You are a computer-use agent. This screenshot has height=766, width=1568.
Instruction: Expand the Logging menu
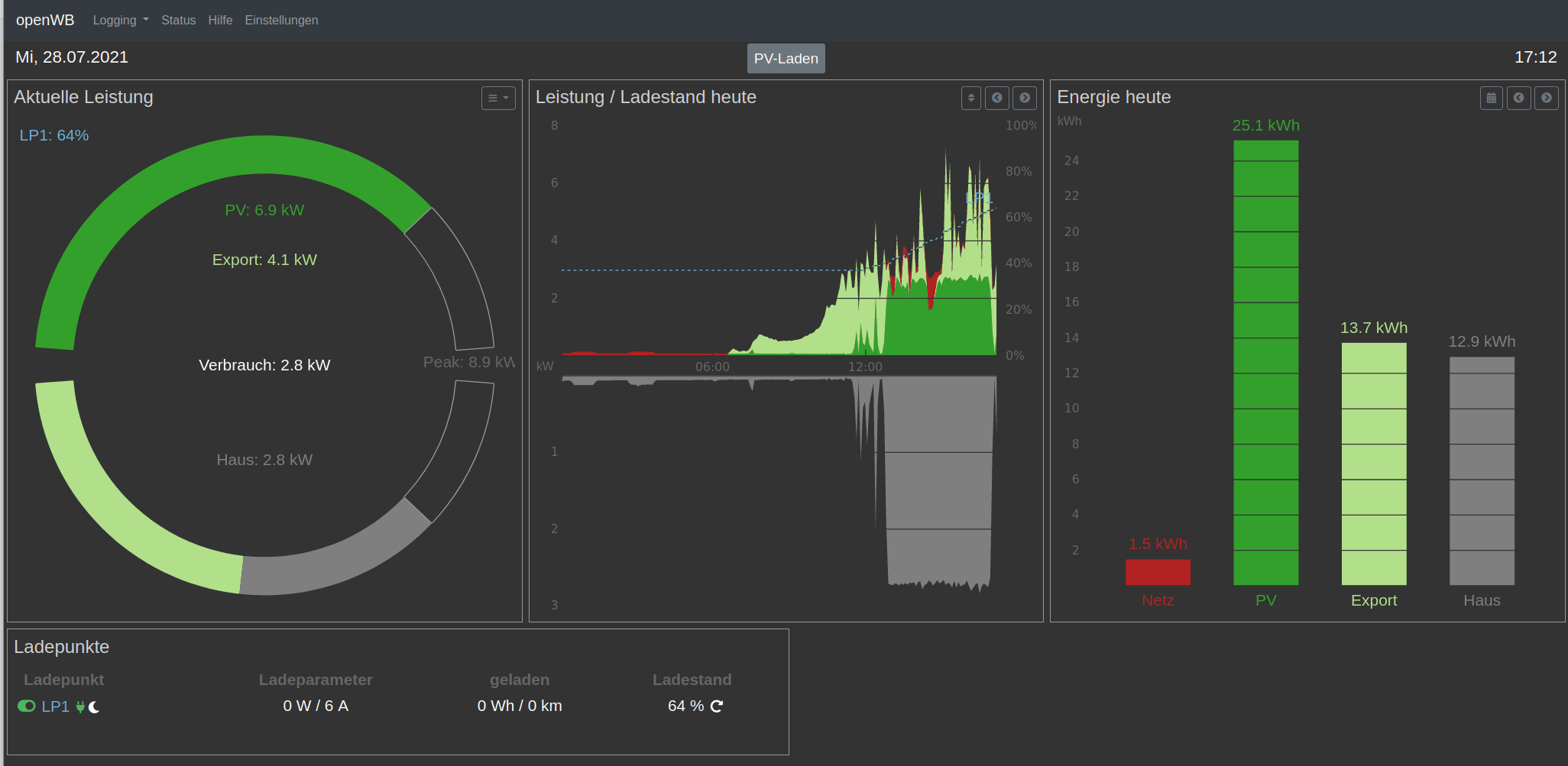pyautogui.click(x=120, y=20)
